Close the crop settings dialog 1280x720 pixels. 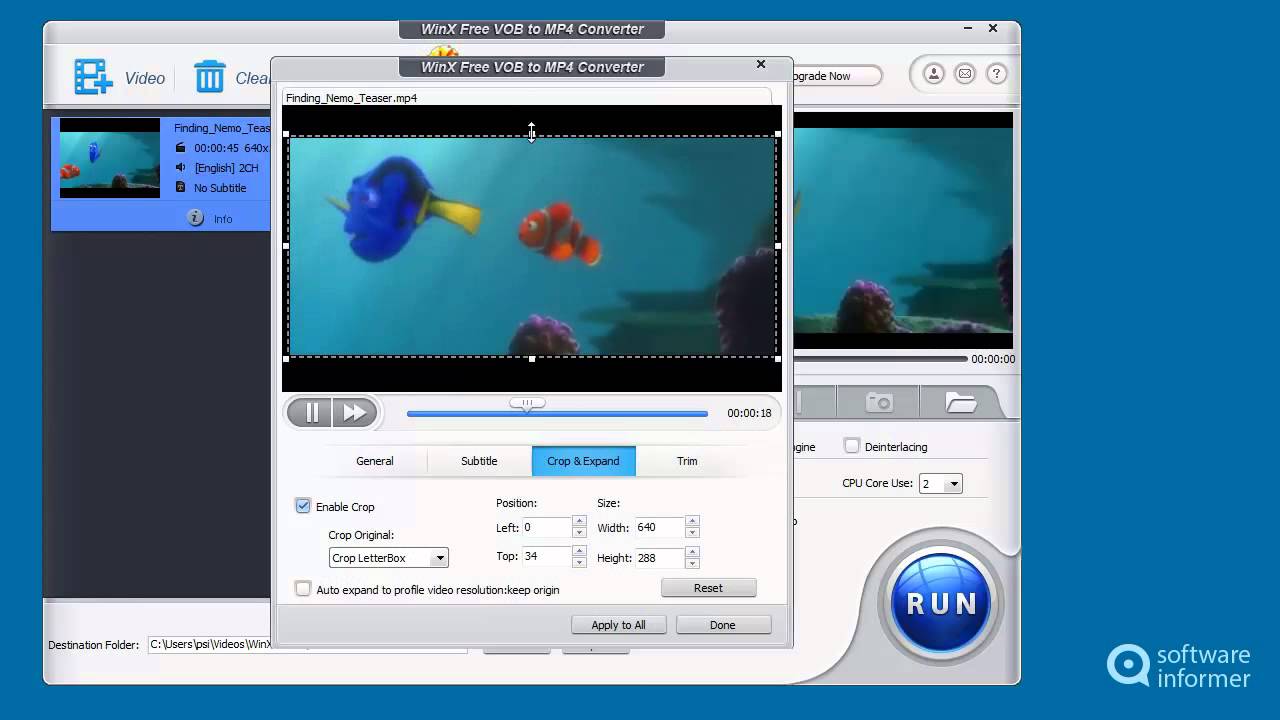click(x=761, y=64)
